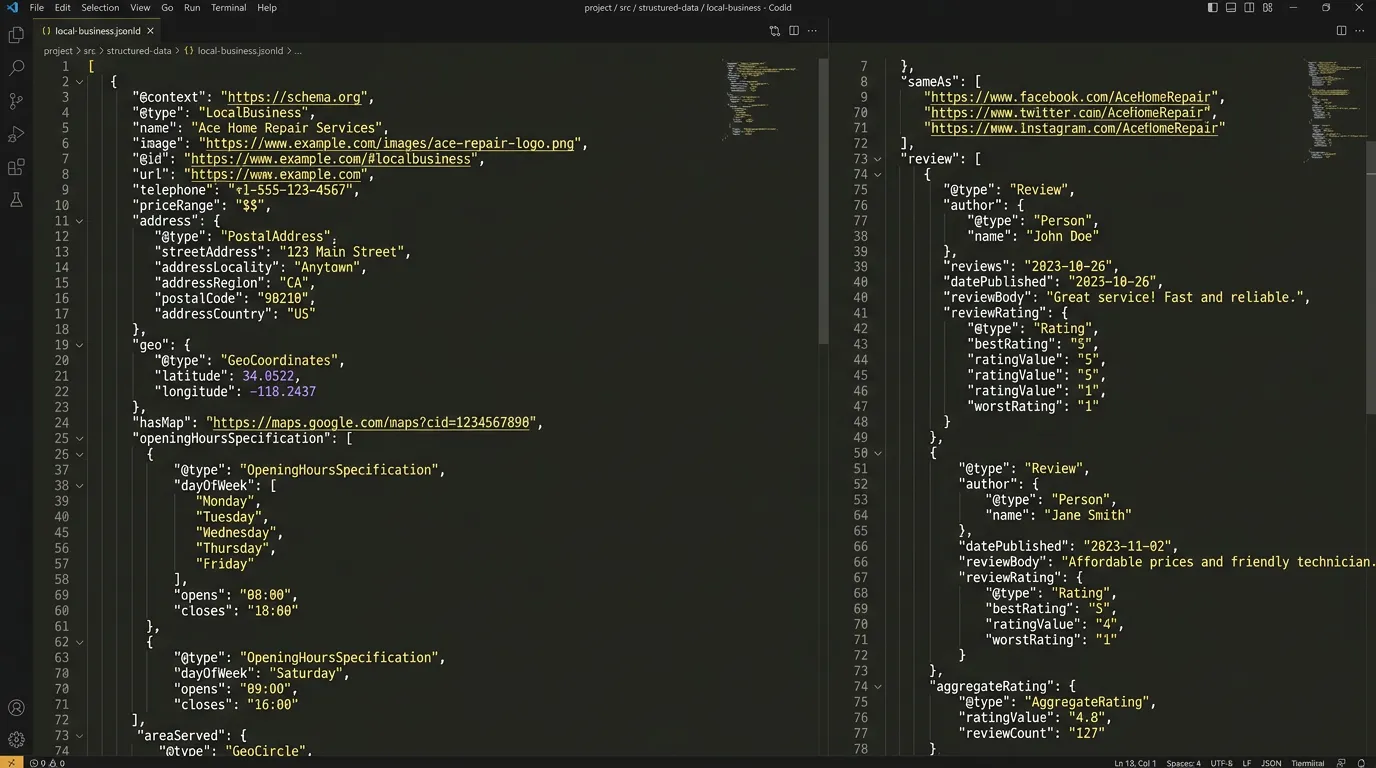Open the Search view in activity bar
The image size is (1376, 768).
tap(16, 68)
